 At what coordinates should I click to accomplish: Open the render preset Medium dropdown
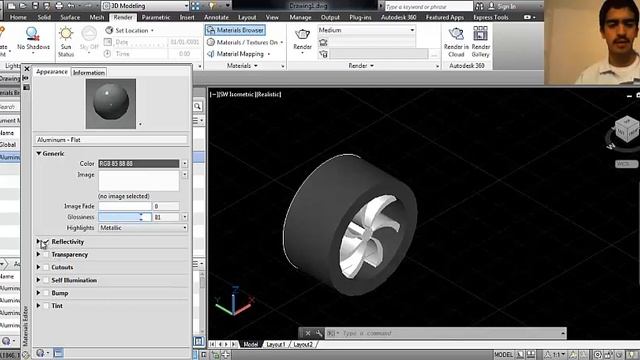point(367,30)
